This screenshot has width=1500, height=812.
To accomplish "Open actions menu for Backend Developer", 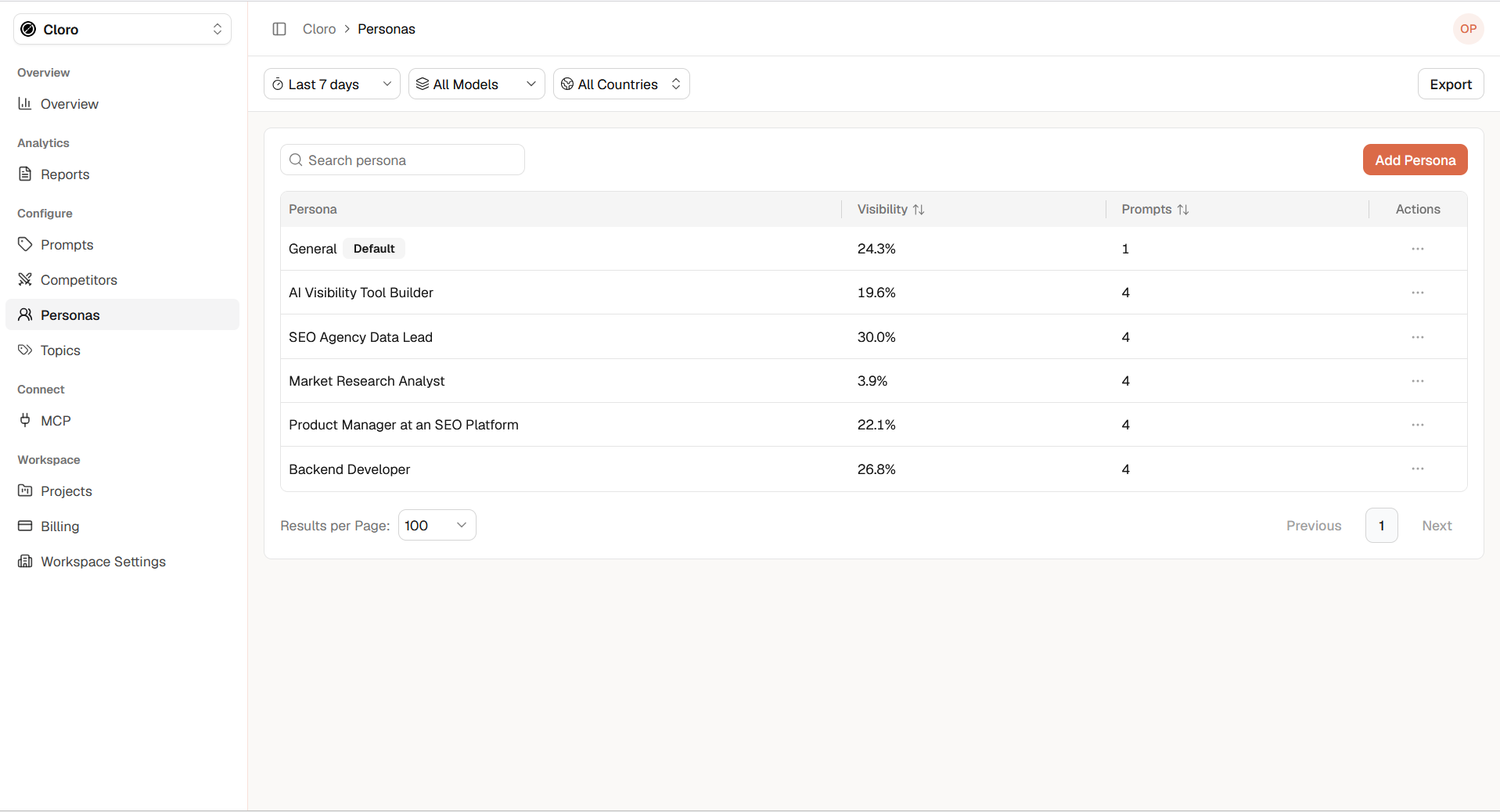I will click(x=1417, y=469).
